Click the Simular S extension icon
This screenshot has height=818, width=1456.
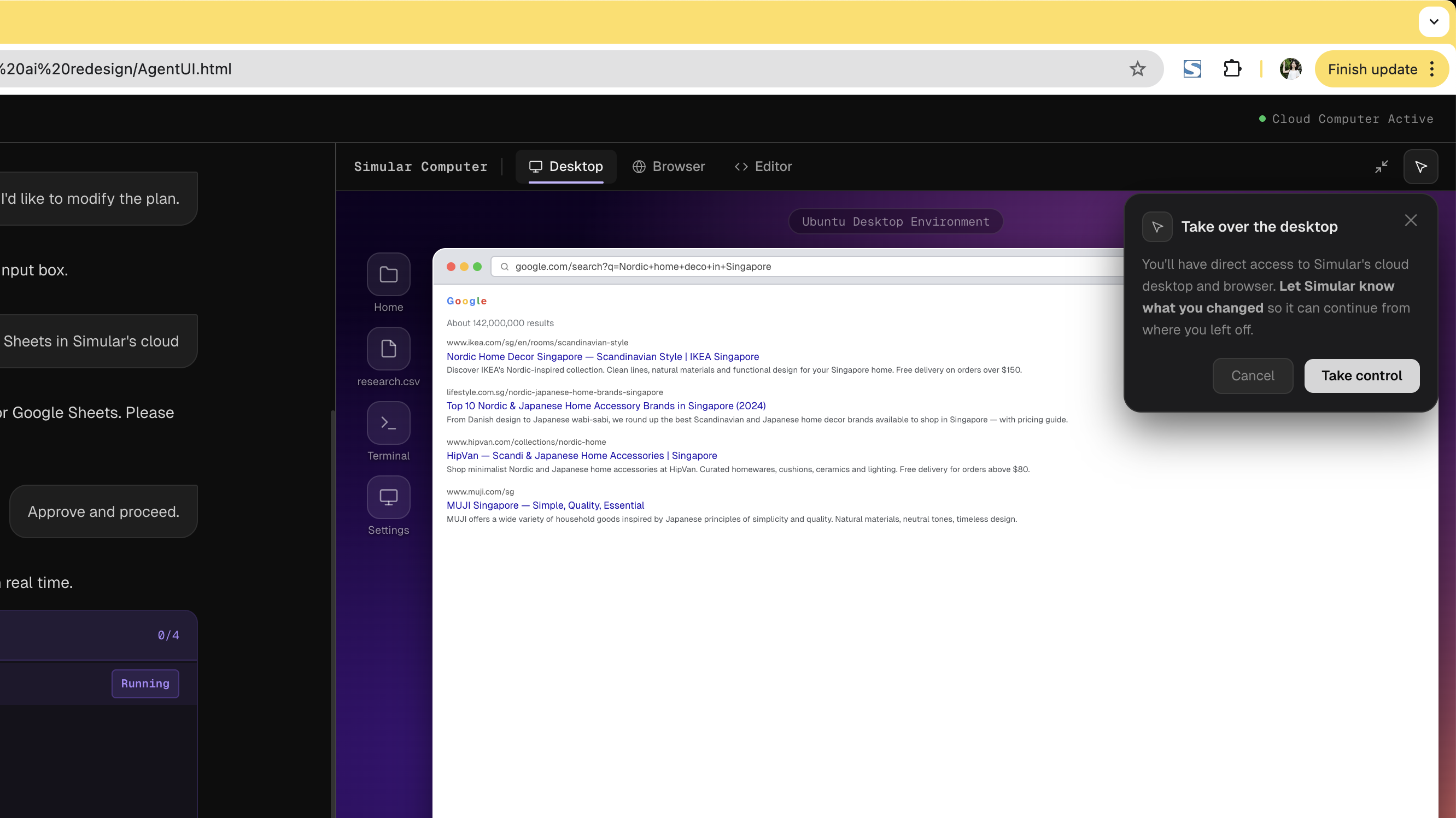tap(1191, 69)
